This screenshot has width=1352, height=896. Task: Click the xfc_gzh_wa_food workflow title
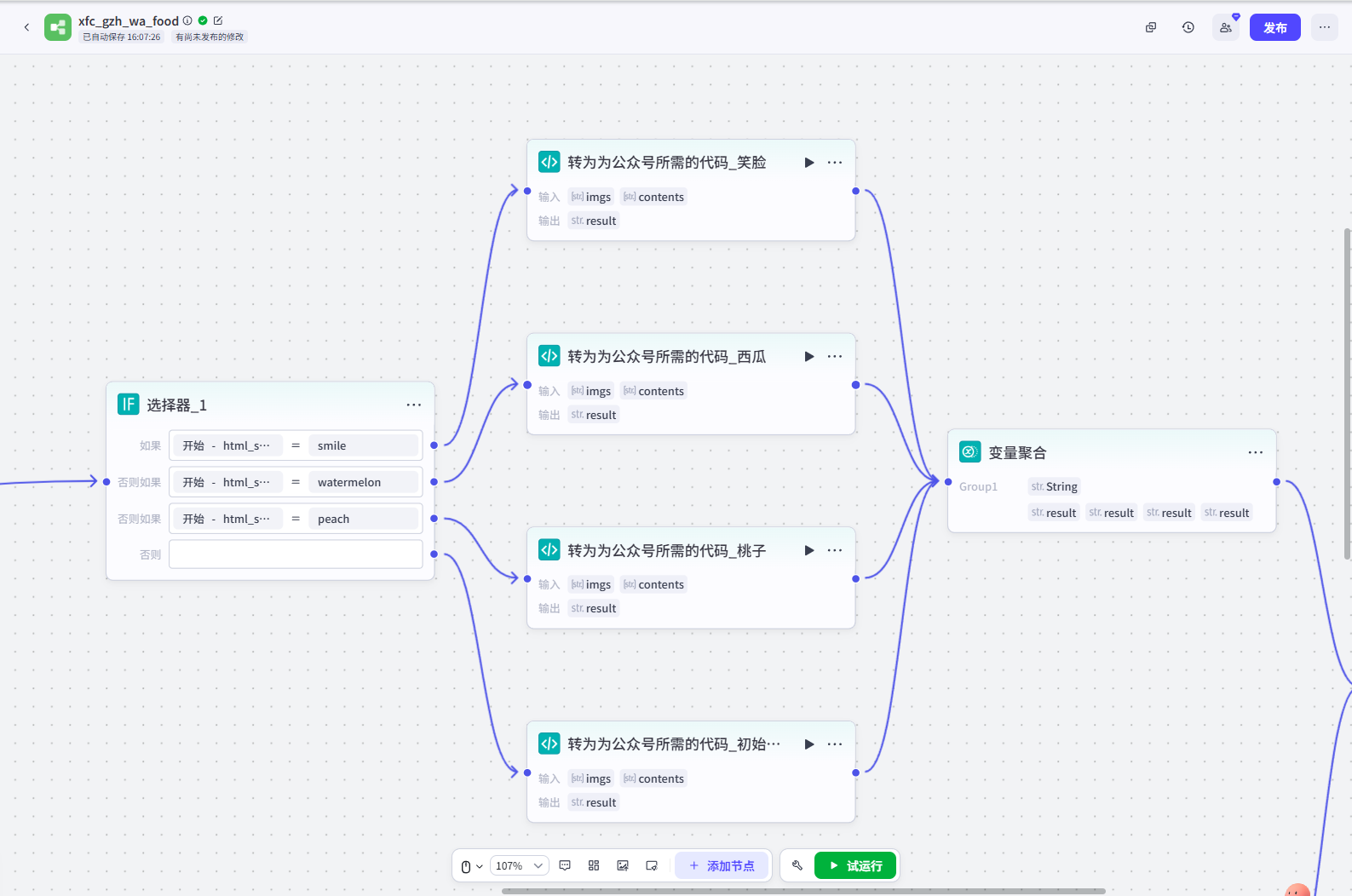tap(129, 20)
